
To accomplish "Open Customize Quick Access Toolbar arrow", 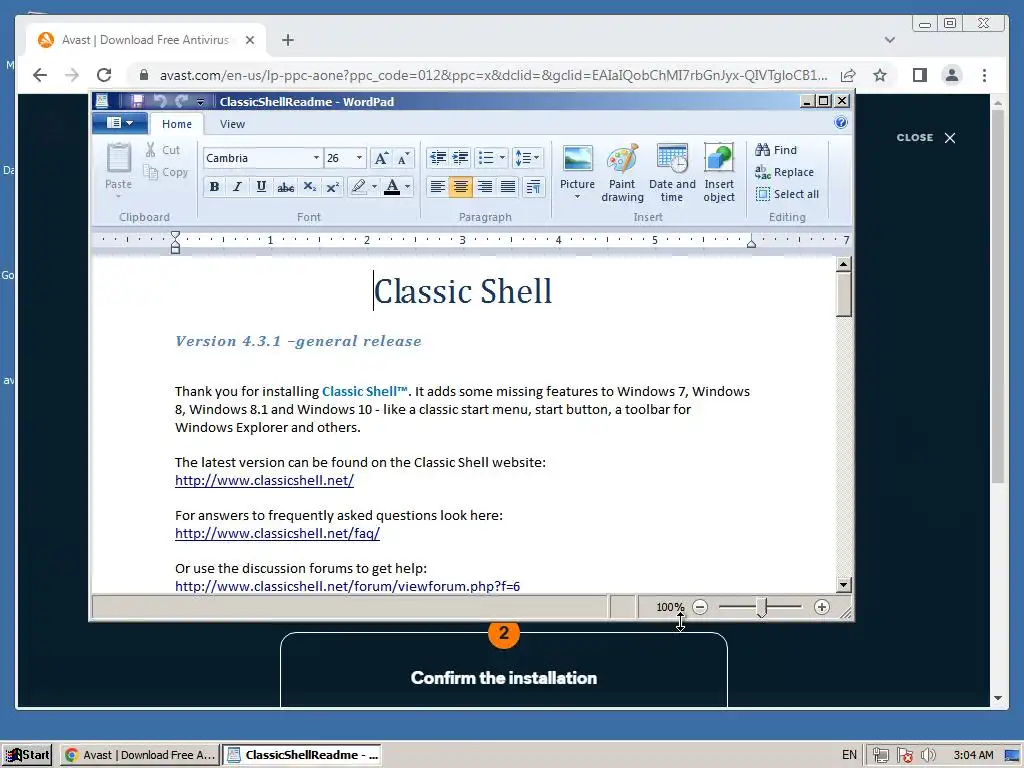I will click(x=200, y=102).
